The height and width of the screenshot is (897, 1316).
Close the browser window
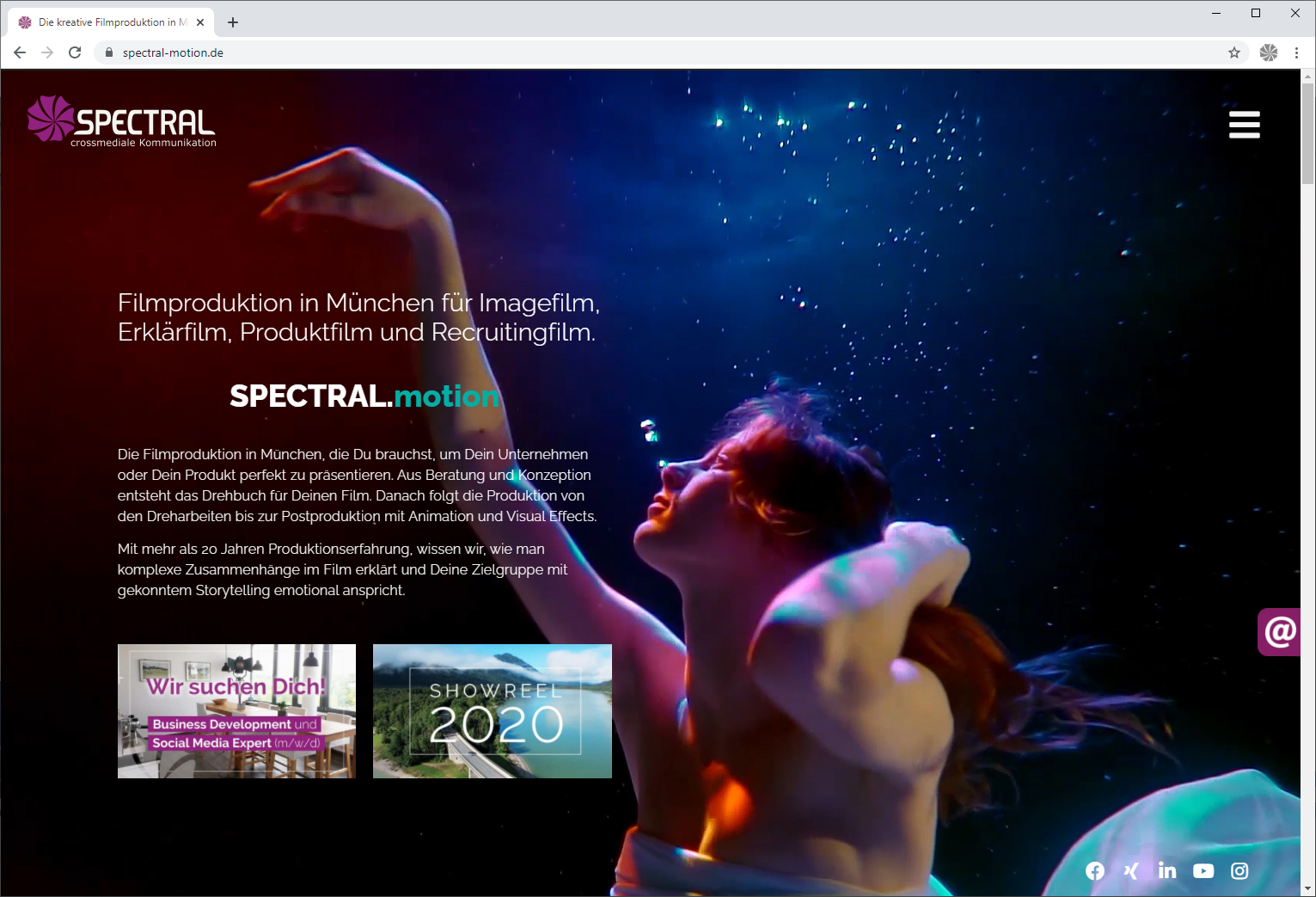click(1295, 13)
